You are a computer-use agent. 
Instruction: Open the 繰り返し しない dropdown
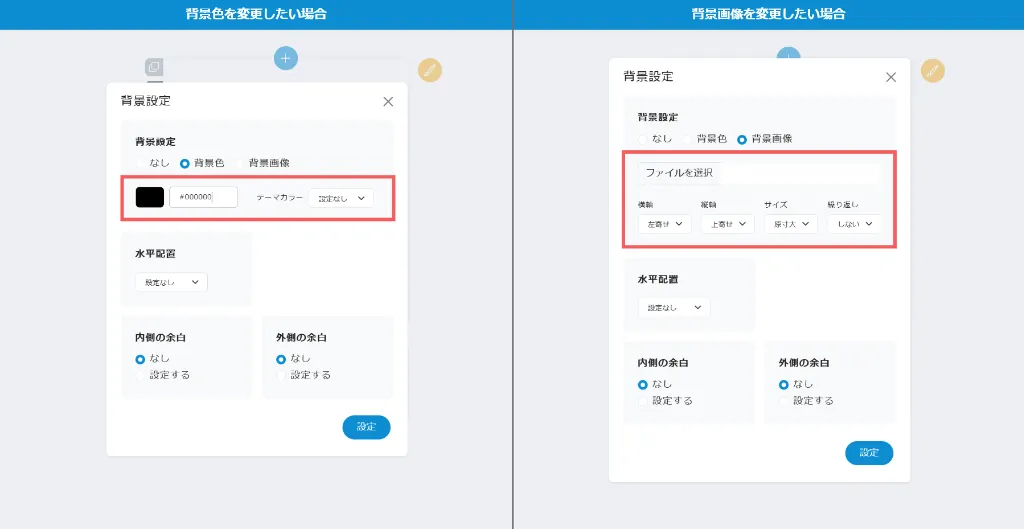[854, 224]
